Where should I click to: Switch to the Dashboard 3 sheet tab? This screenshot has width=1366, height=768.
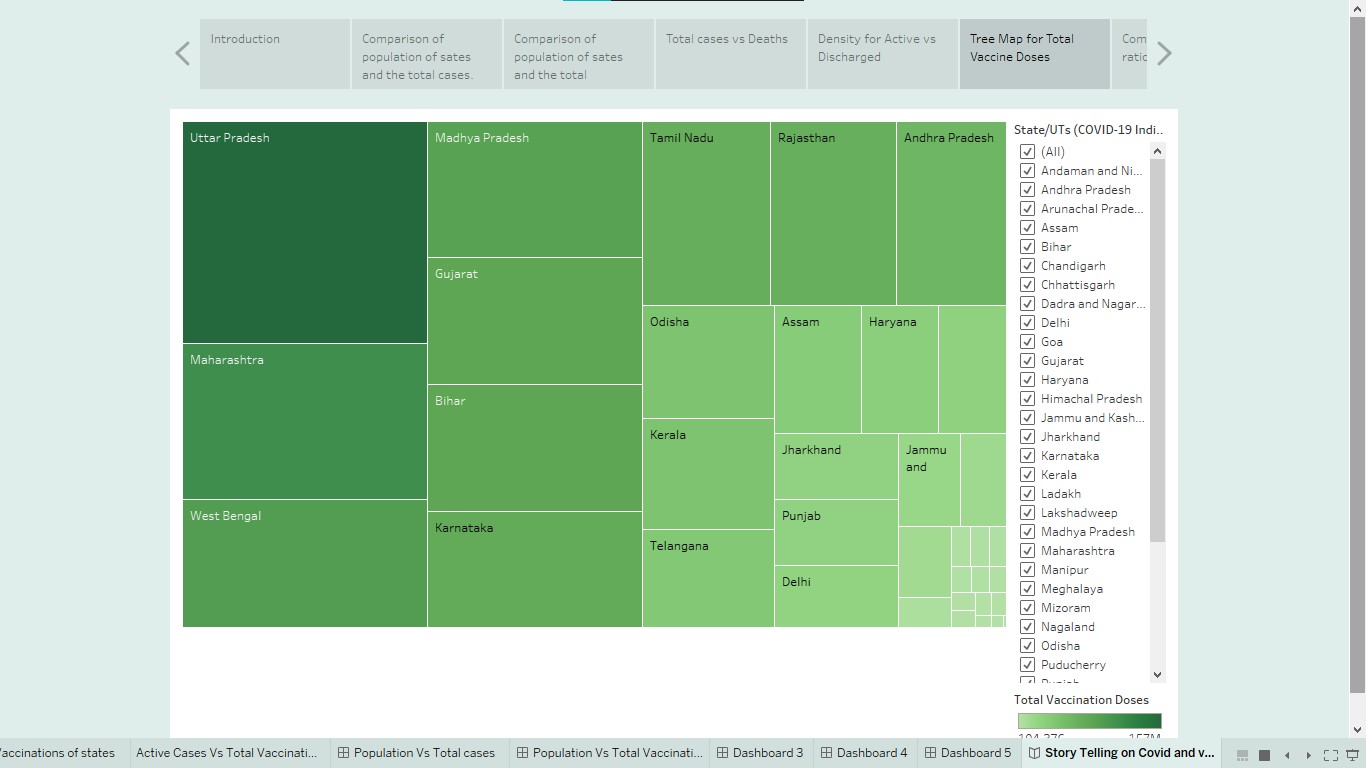click(x=760, y=753)
